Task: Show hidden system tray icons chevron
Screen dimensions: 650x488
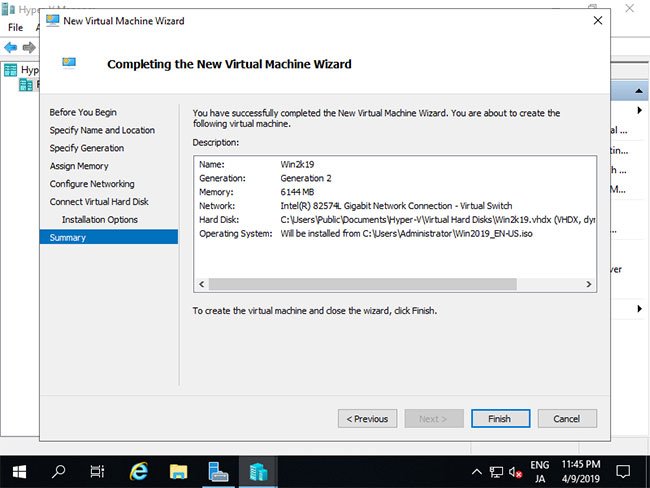Action: click(x=477, y=472)
